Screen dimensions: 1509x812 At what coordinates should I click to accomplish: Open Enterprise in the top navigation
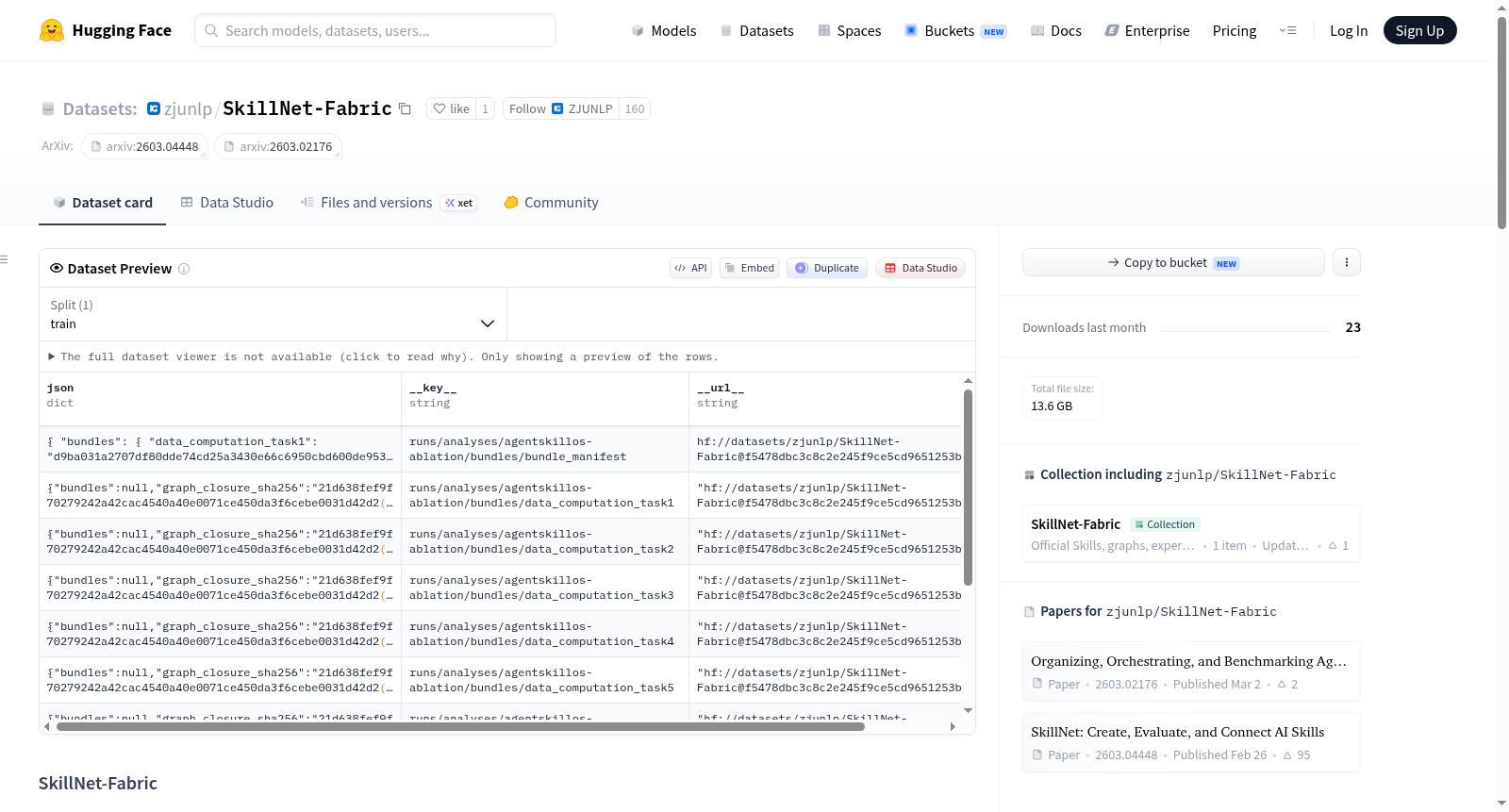click(1147, 31)
